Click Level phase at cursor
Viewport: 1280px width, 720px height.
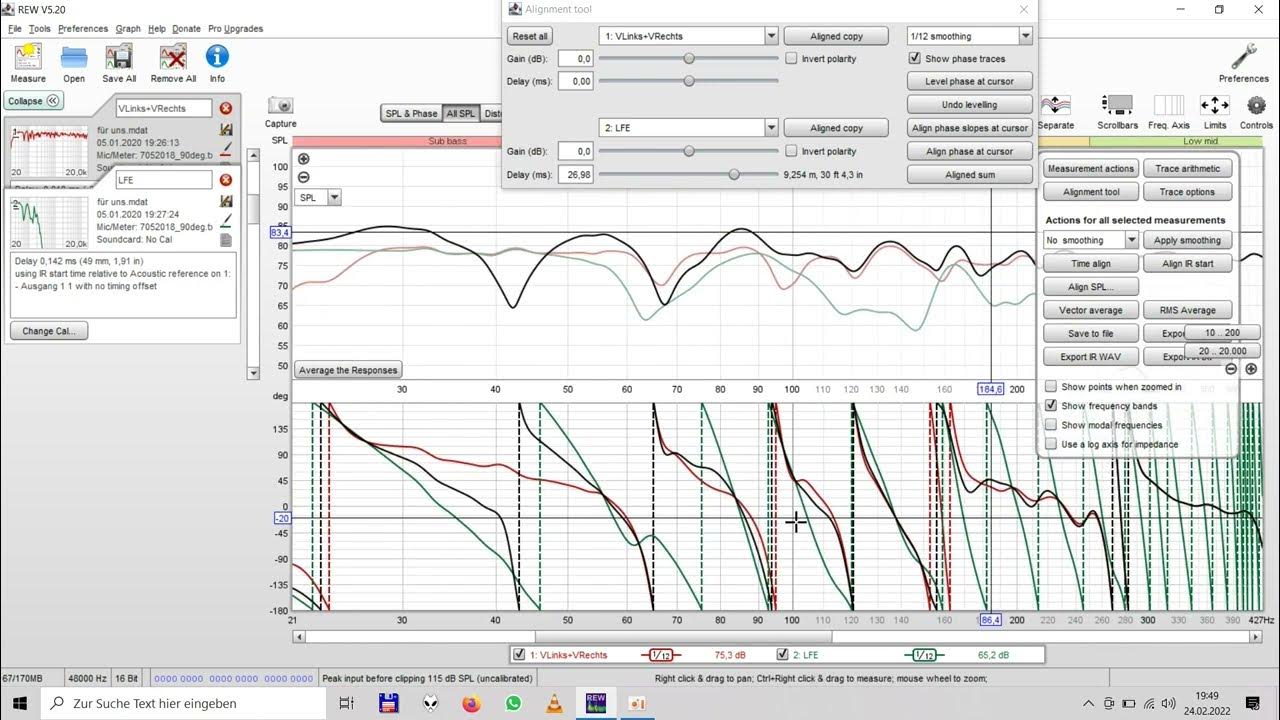969,82
